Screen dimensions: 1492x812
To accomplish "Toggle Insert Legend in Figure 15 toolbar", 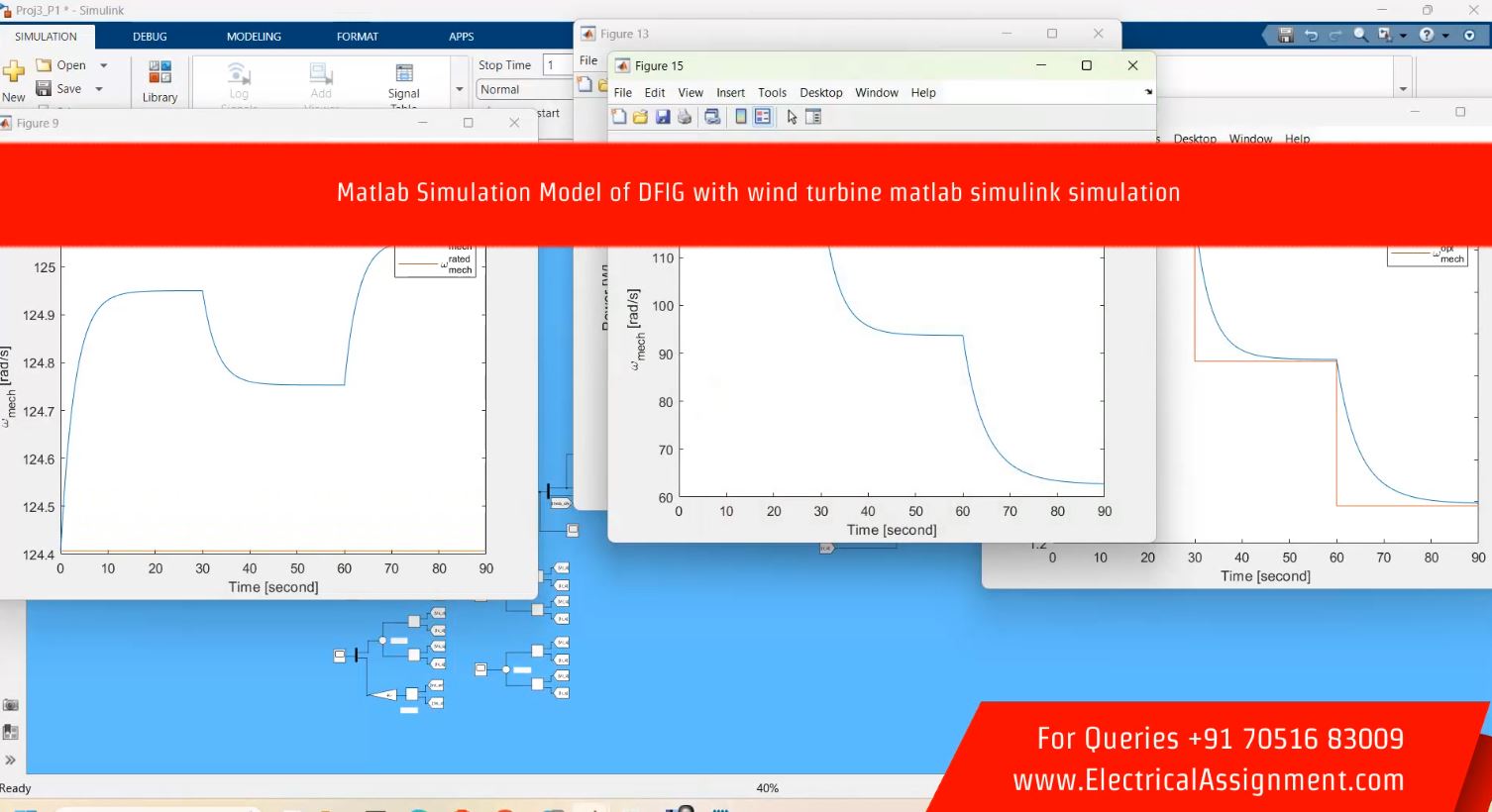I will tap(763, 117).
